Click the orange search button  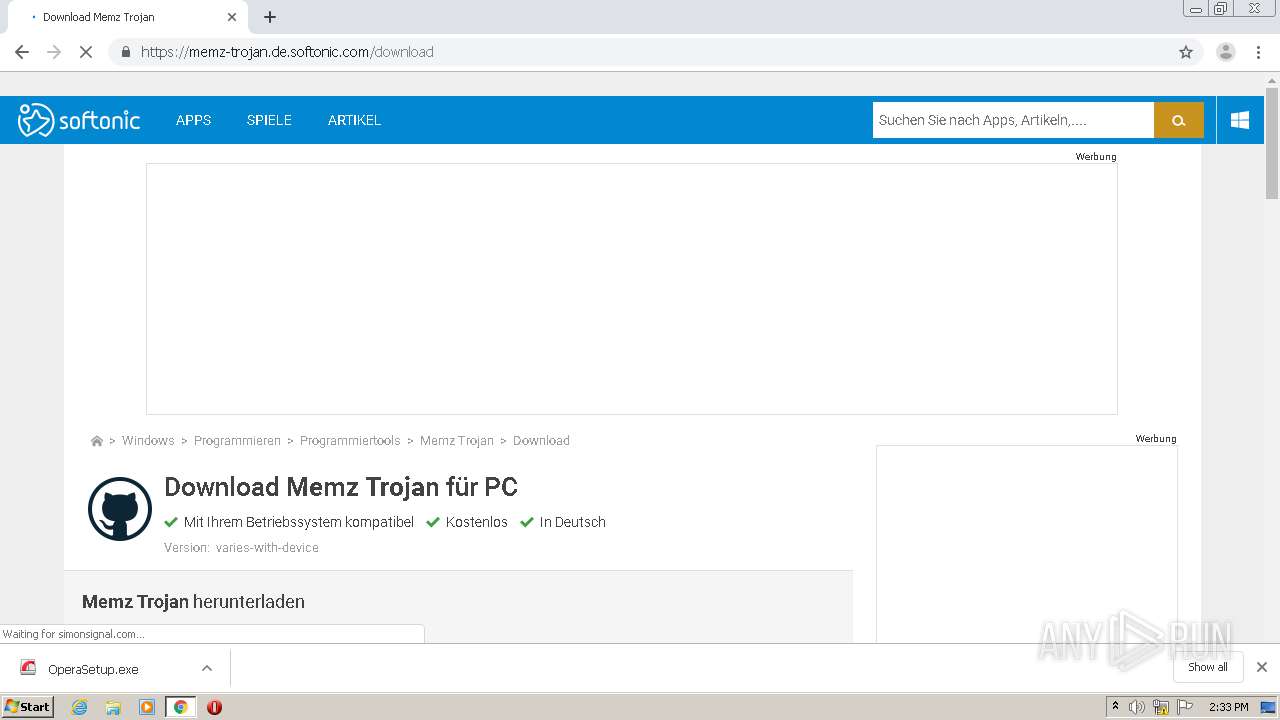click(1179, 120)
